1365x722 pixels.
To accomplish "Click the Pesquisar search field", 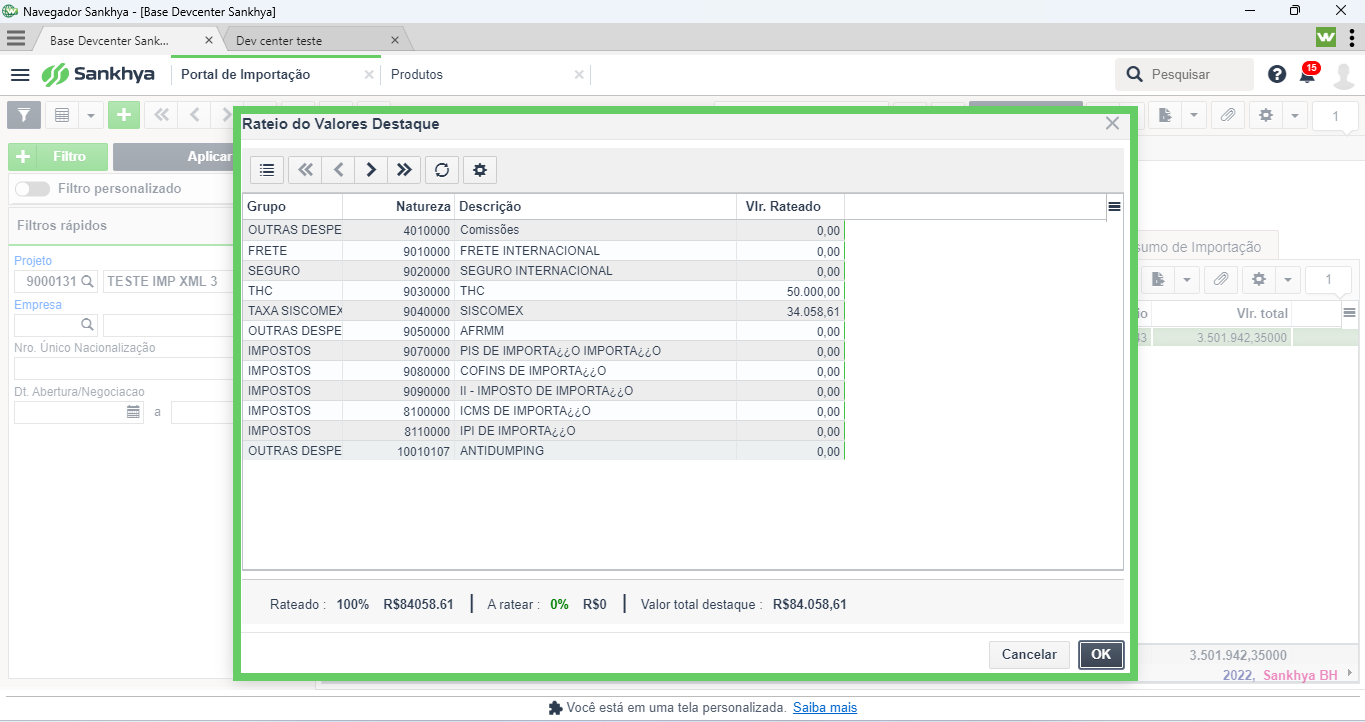I will click(x=1185, y=75).
